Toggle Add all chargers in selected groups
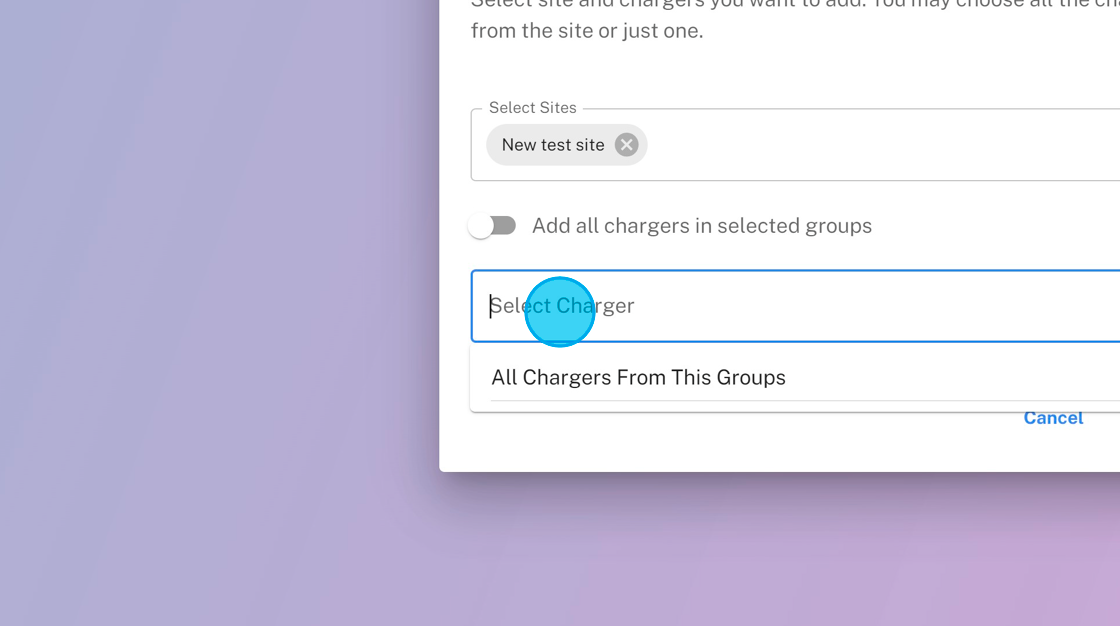Screen dimensions: 1120x626 click(492, 226)
